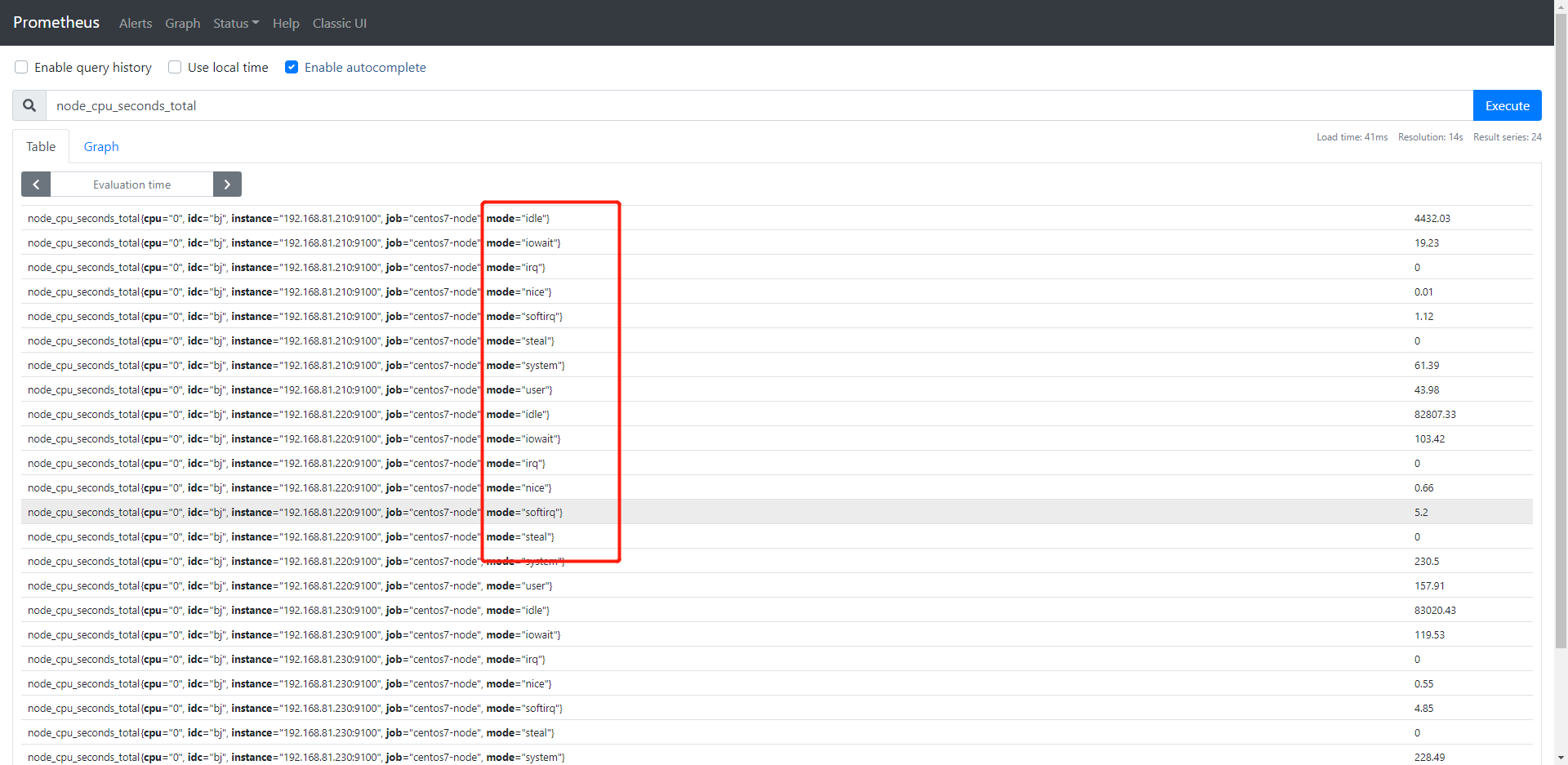The width and height of the screenshot is (1568, 765).
Task: Switch to the Graph results tab
Action: 100,146
